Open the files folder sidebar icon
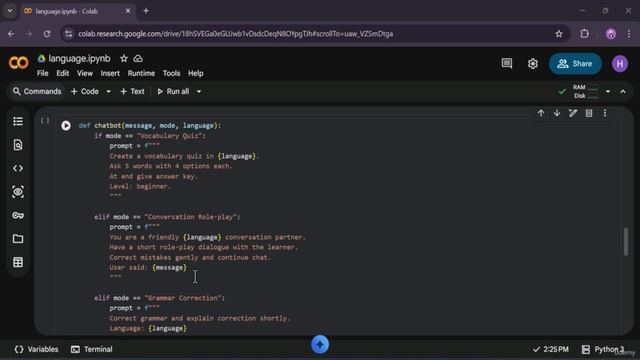 coord(18,239)
